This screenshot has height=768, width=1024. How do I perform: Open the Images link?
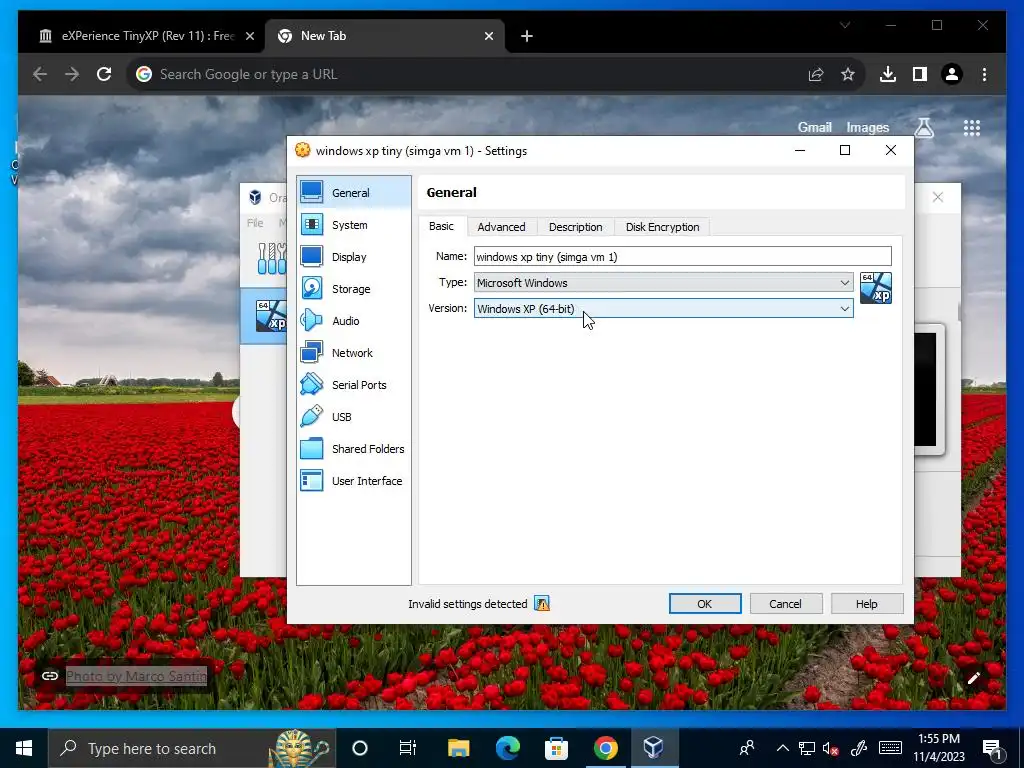click(x=867, y=127)
